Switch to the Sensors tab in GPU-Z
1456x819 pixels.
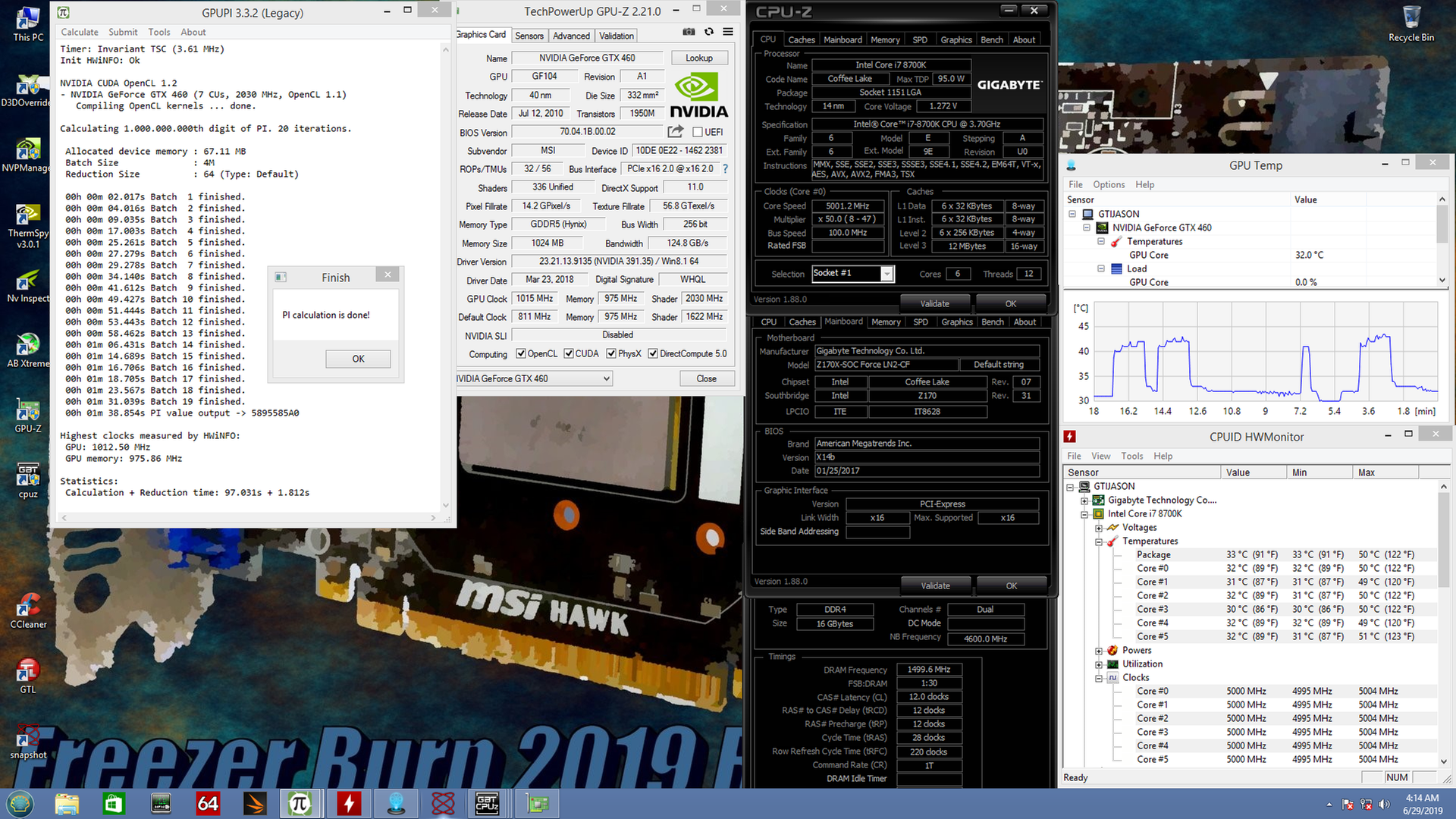click(x=529, y=36)
